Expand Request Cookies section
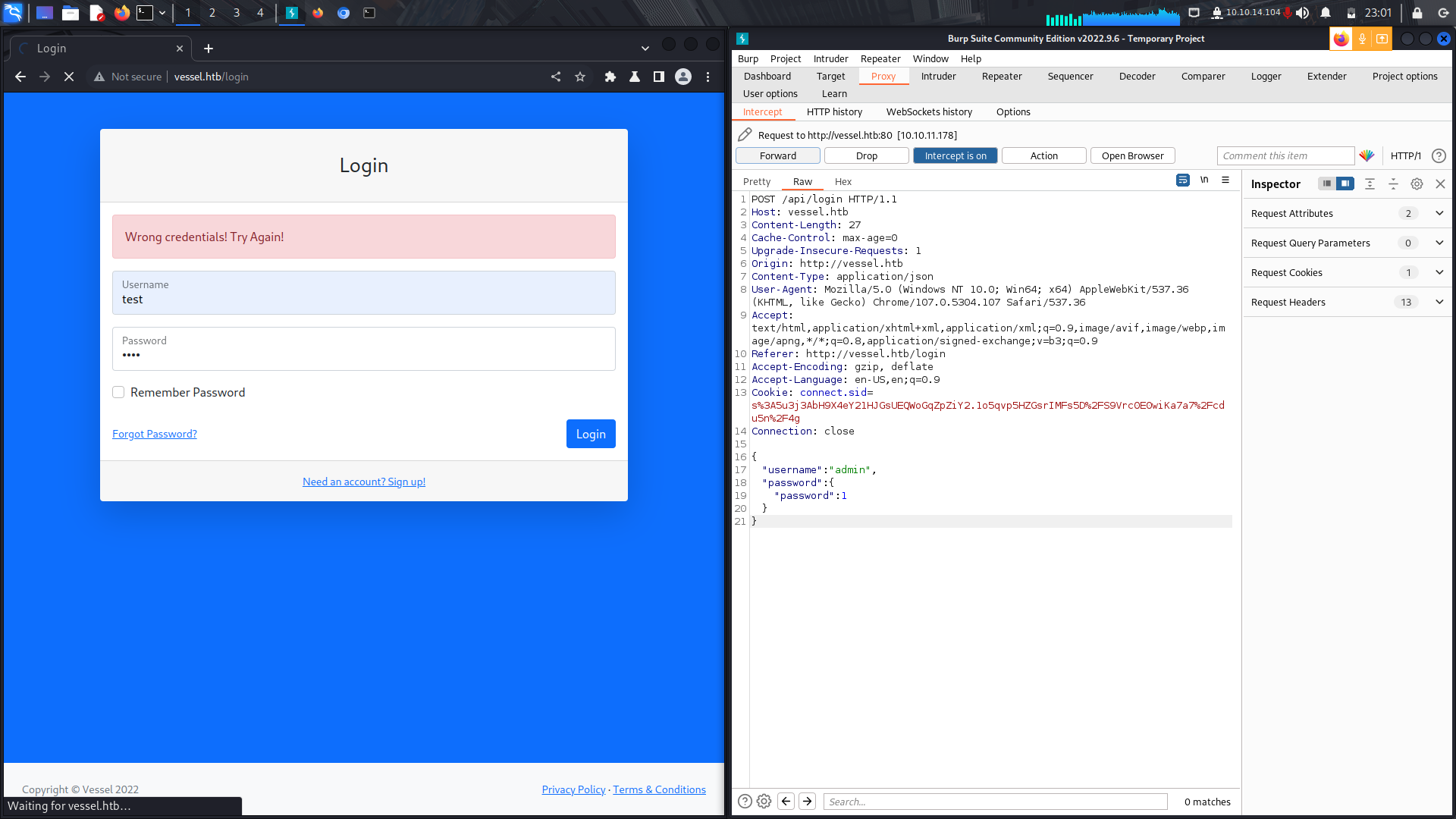This screenshot has width=1456, height=819. click(1439, 273)
